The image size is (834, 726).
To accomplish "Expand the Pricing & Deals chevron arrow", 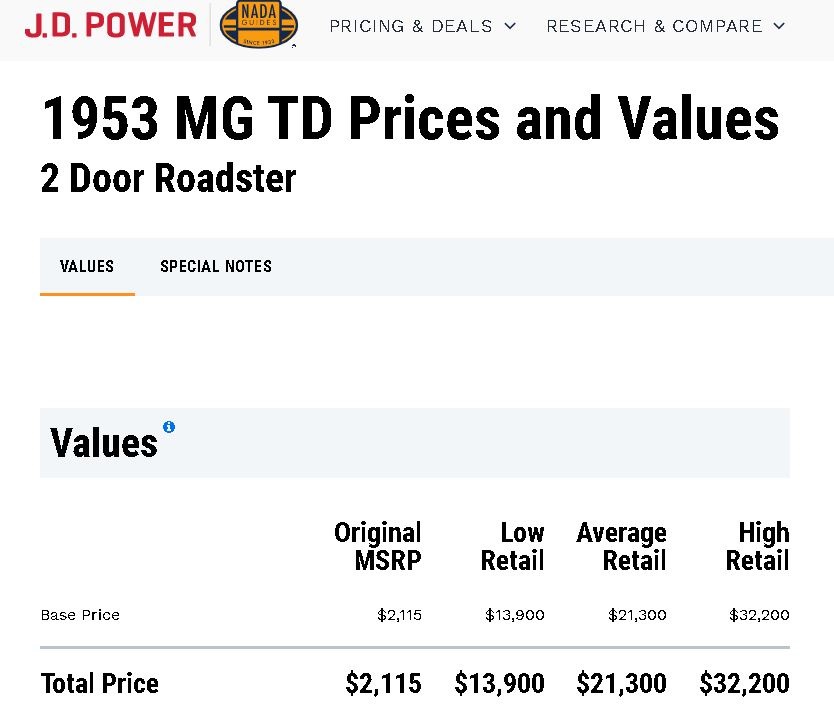I will coord(510,26).
